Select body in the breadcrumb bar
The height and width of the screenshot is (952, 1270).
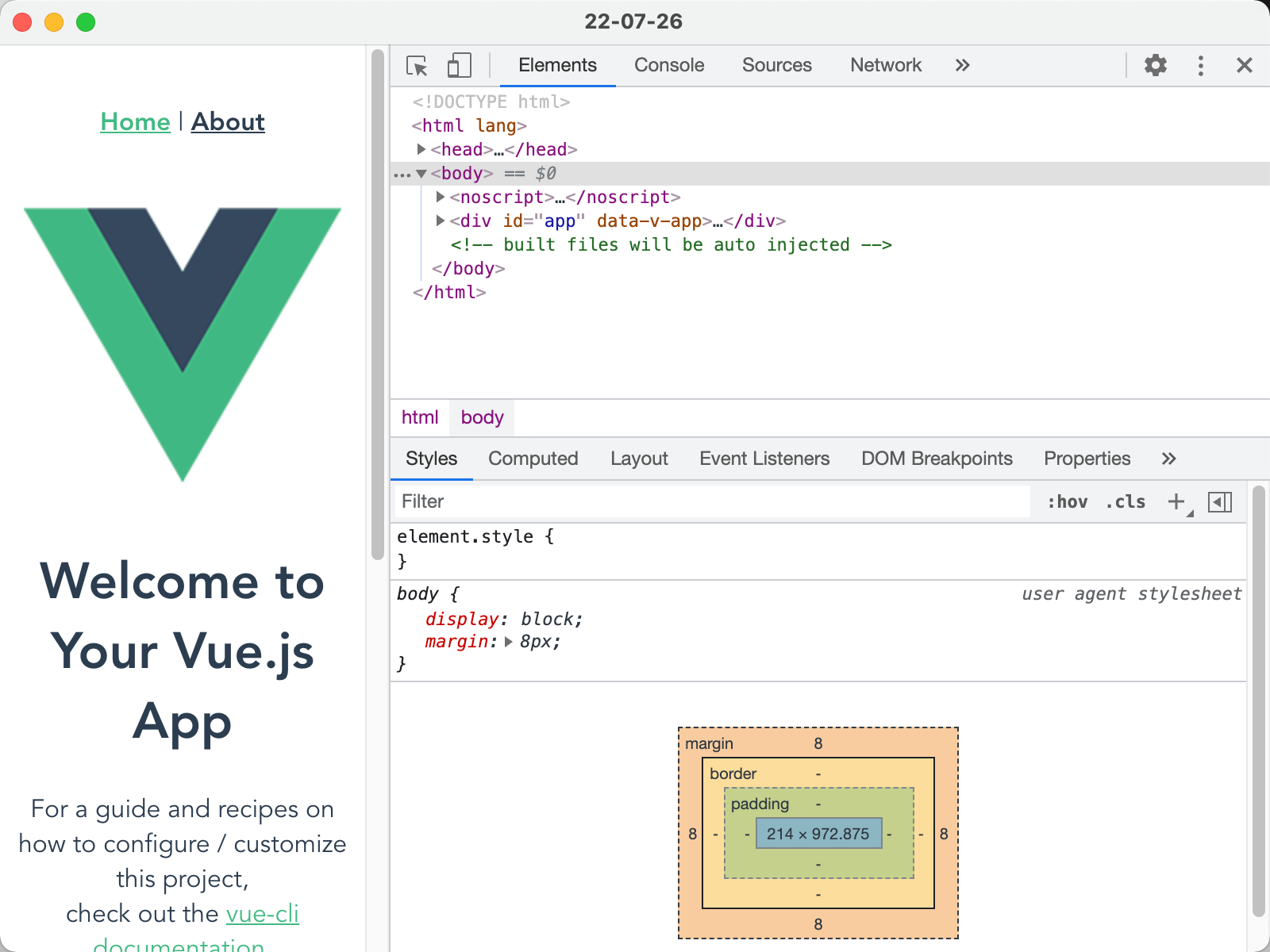point(482,417)
